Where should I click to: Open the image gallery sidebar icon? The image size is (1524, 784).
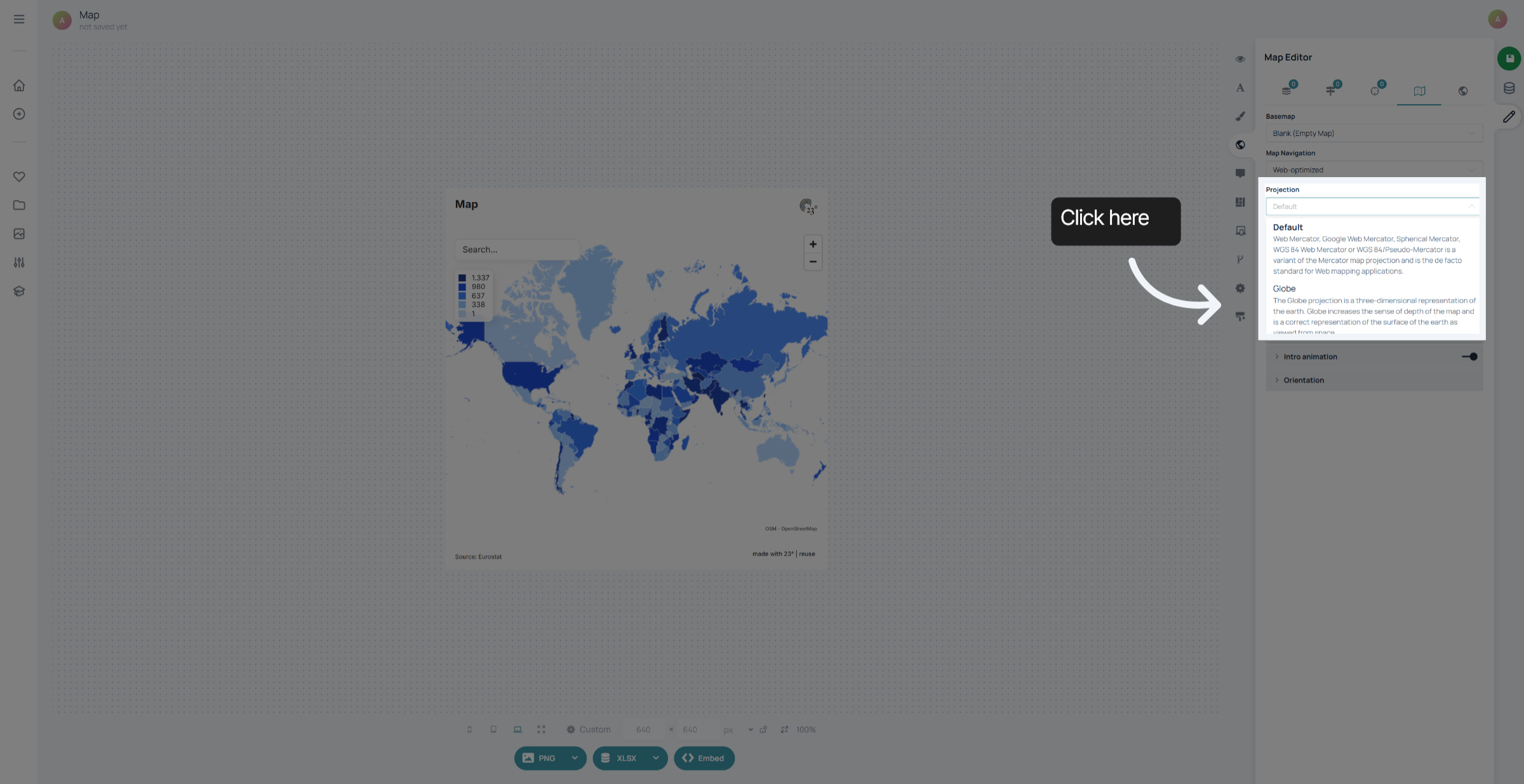pos(19,234)
